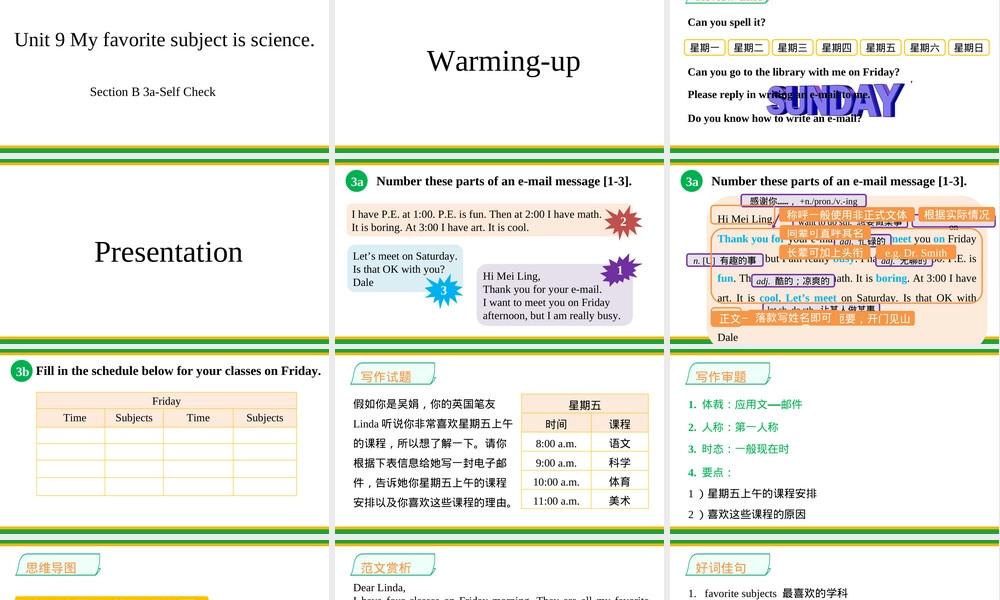Click the 星期五 box in spelling slide
The width and height of the screenshot is (1000, 600).
(880, 47)
